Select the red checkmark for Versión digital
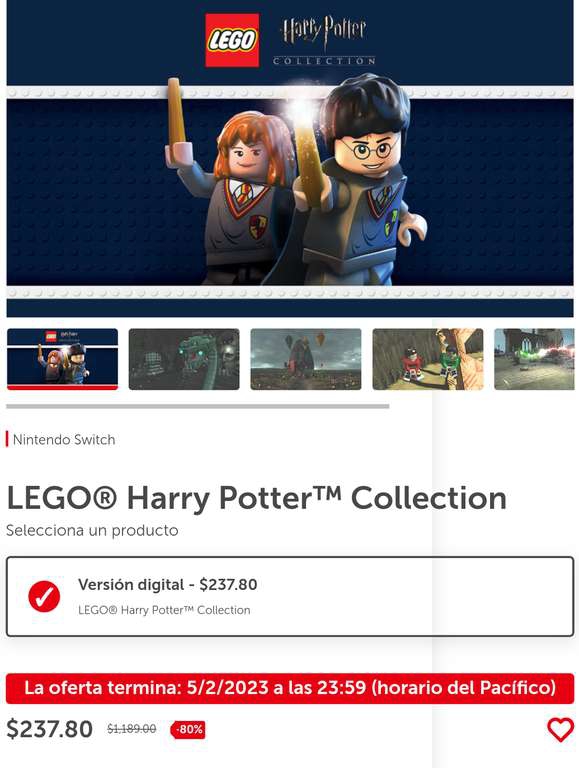The width and height of the screenshot is (579, 768). [44, 596]
